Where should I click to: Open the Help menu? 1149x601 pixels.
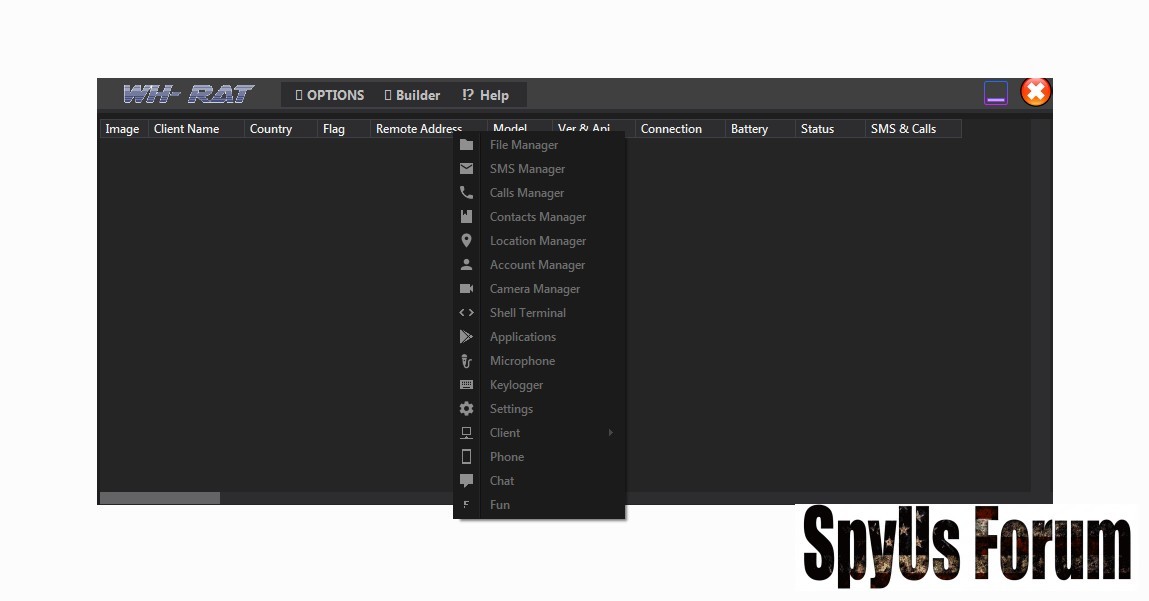click(485, 95)
